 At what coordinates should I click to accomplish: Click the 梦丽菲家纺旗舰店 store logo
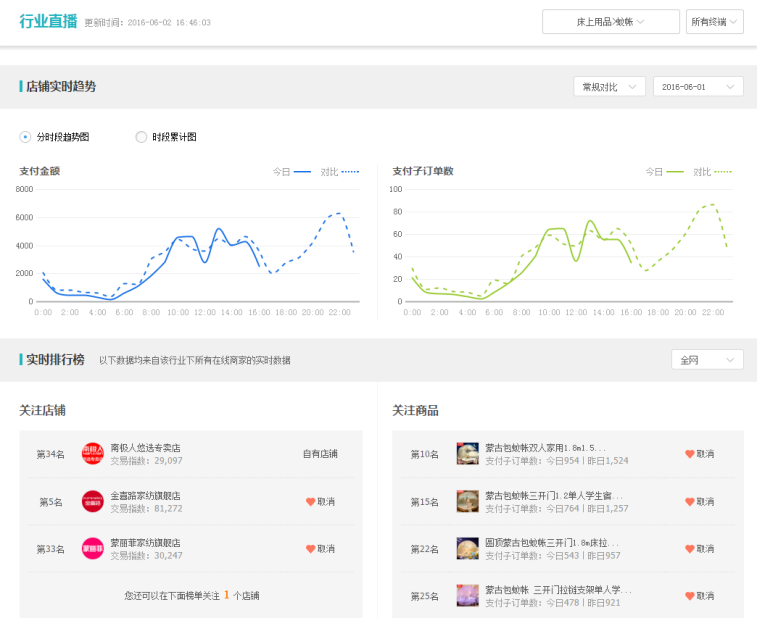pyautogui.click(x=93, y=548)
